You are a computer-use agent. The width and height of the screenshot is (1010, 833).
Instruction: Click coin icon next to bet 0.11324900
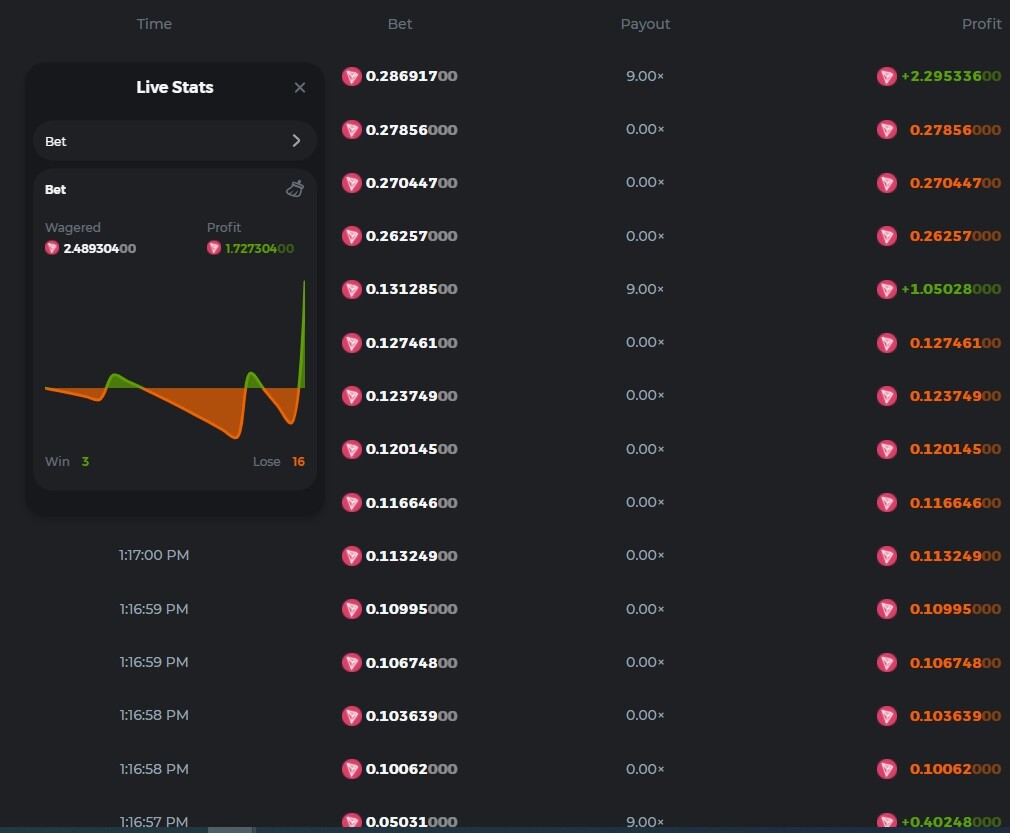coord(352,555)
